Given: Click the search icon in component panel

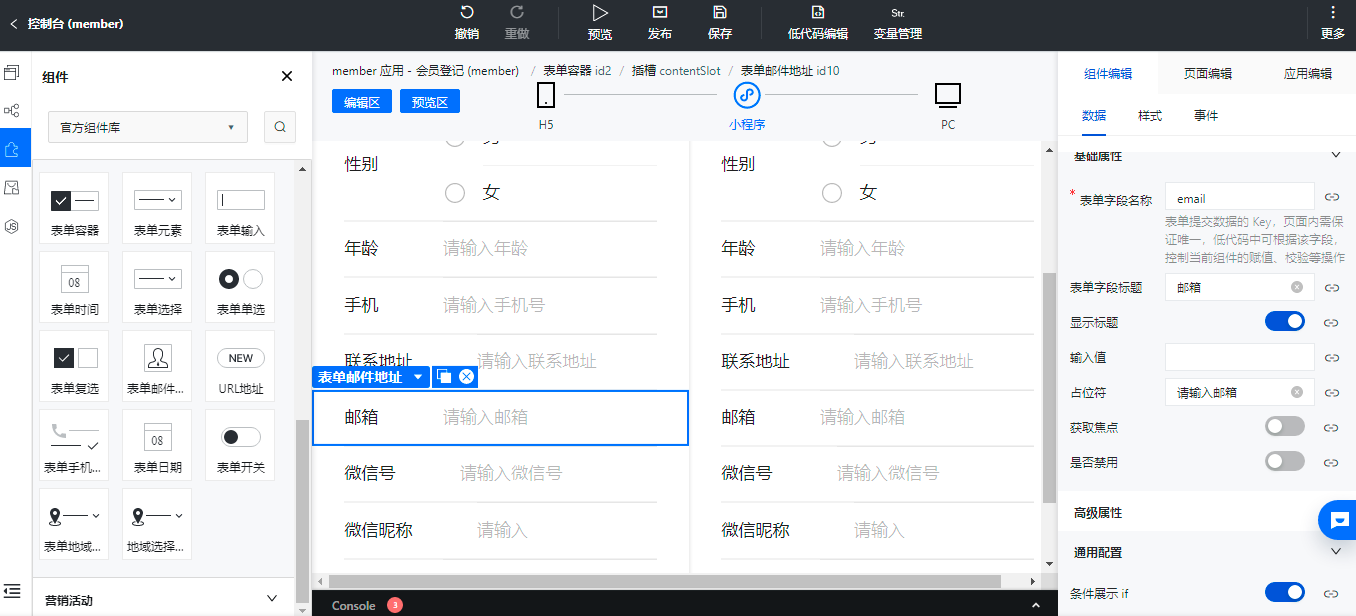Looking at the screenshot, I should click(280, 127).
